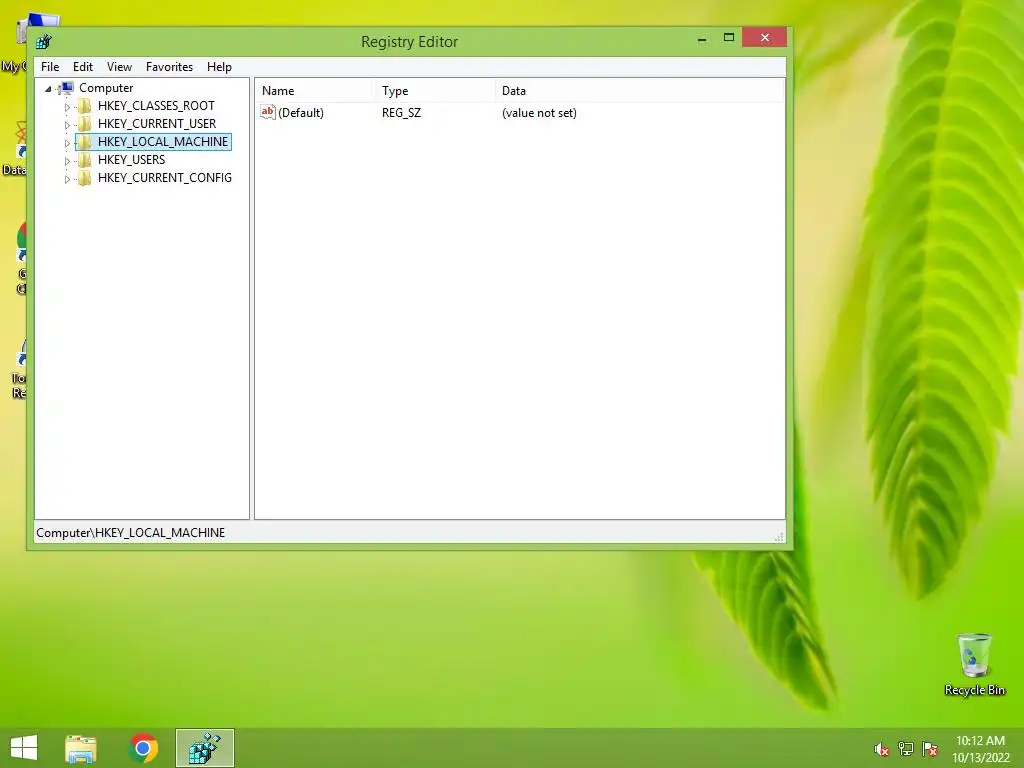Expand the HKEY_CLASSES_ROOT key
Image resolution: width=1024 pixels, height=768 pixels.
pos(67,106)
